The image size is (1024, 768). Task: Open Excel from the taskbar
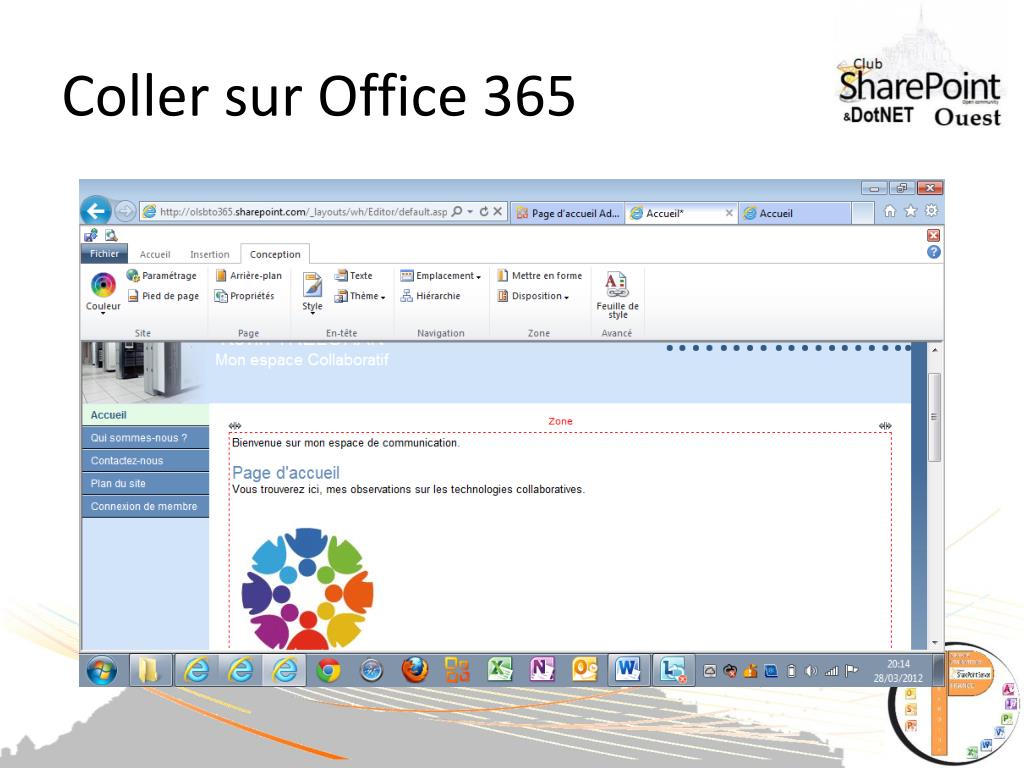click(500, 670)
